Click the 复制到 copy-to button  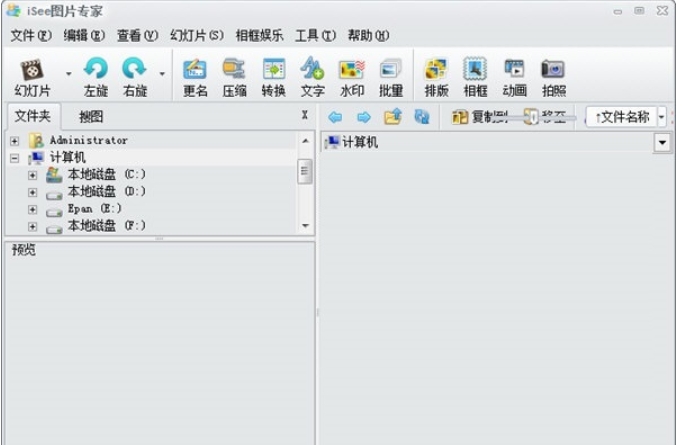point(479,117)
